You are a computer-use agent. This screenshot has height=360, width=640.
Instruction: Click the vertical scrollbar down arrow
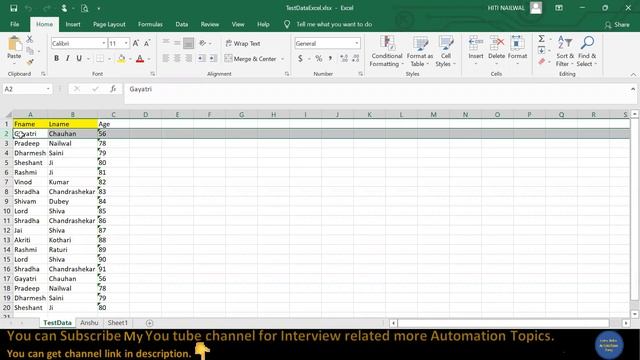pyautogui.click(x=634, y=314)
